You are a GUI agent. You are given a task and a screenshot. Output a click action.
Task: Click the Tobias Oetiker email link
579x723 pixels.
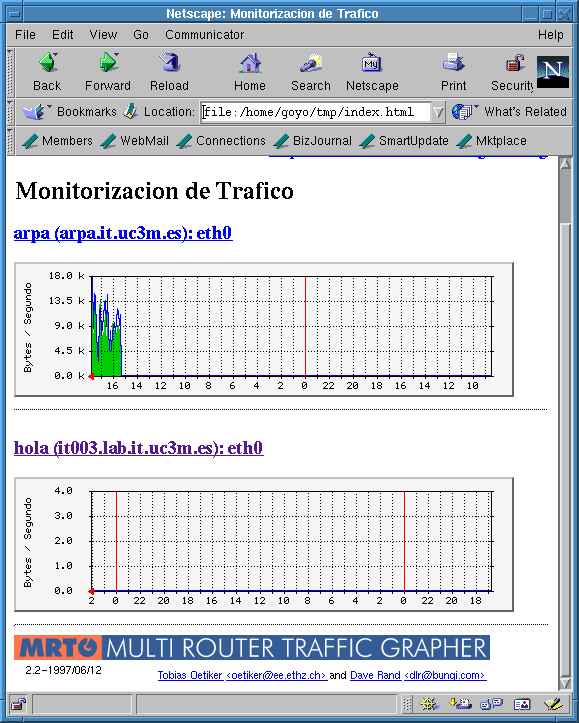click(242, 675)
